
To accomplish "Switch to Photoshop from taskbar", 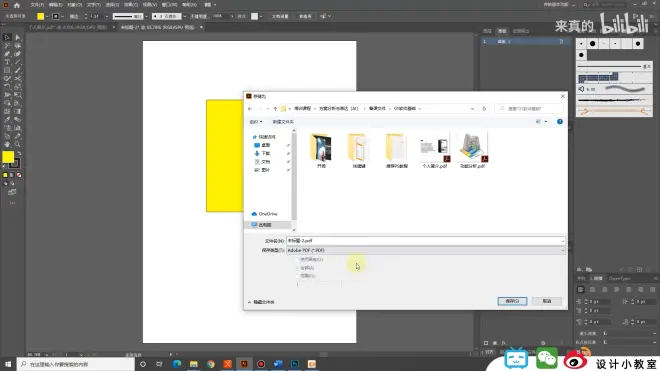I will tap(295, 364).
